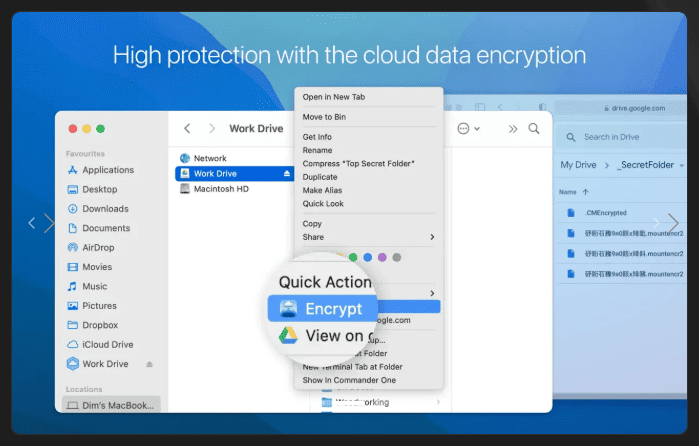Go to previous slide arrow
Screen dimensions: 699x446
[x=31, y=223]
